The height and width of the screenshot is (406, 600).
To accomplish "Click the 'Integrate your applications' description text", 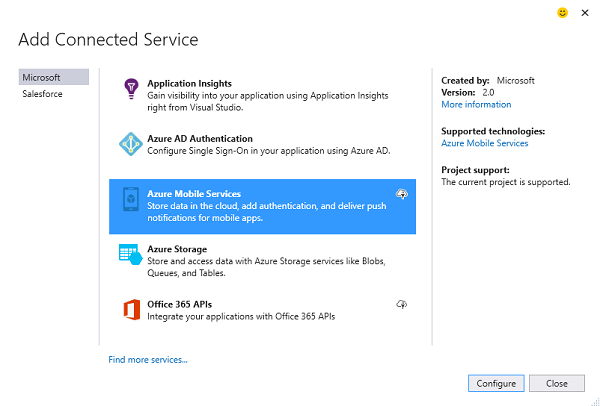I will (x=241, y=316).
